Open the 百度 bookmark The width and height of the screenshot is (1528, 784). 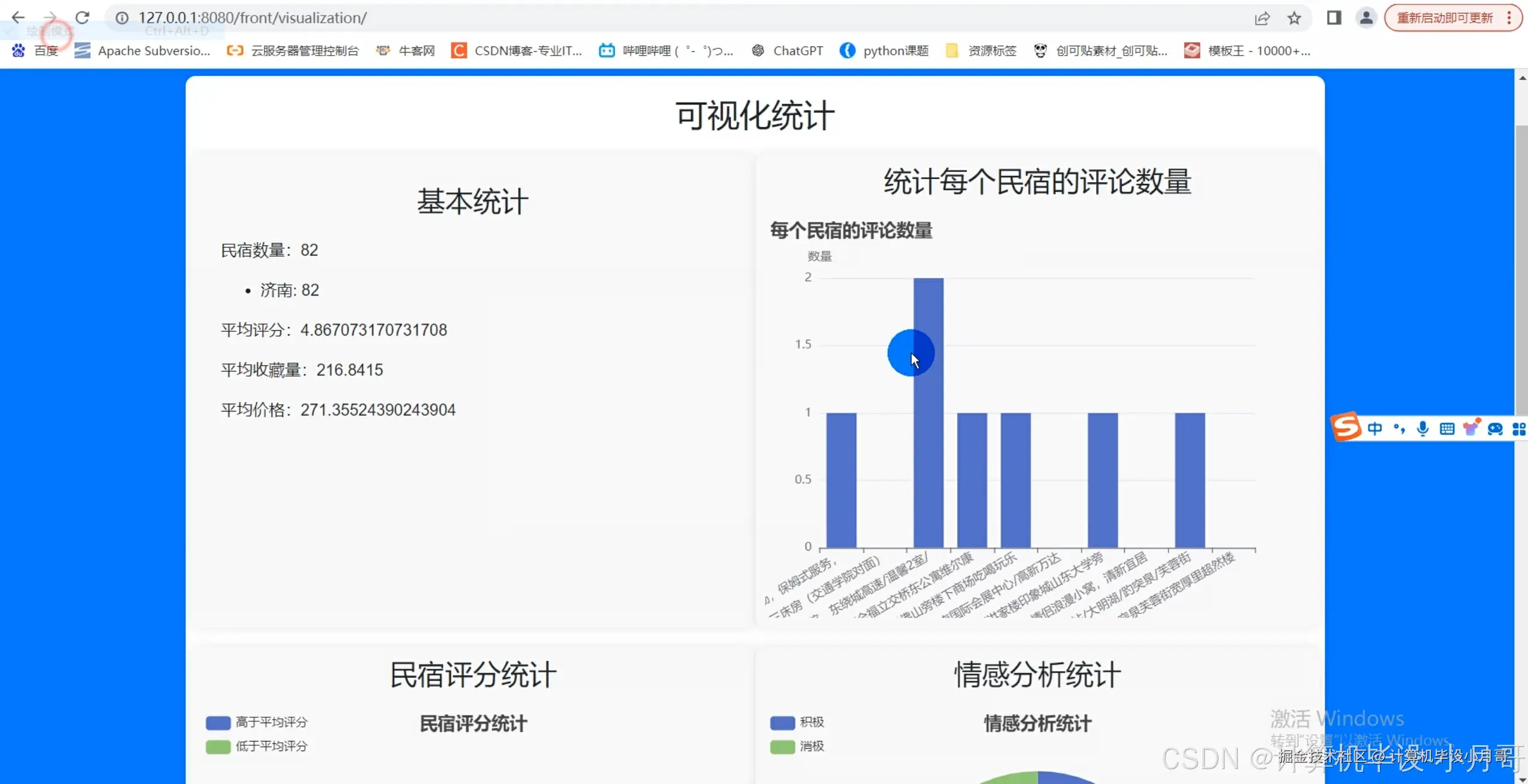pyautogui.click(x=35, y=51)
